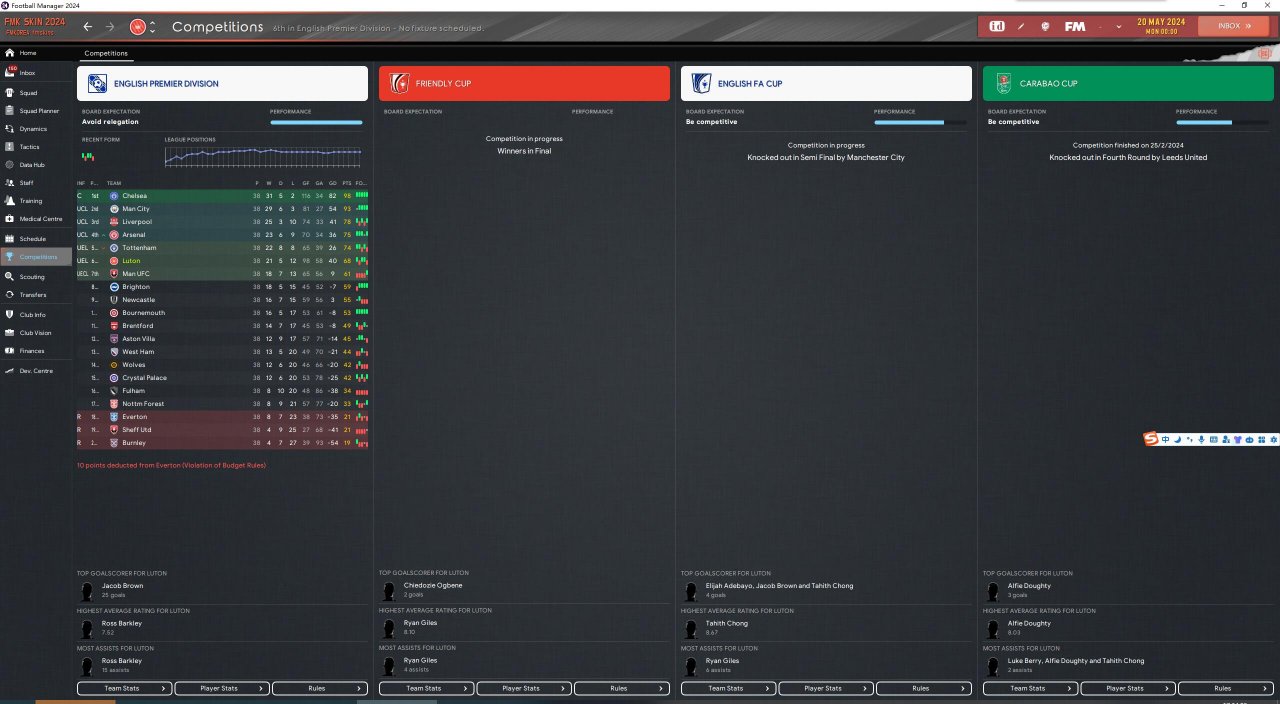Open Rules for English Premier Division

[x=320, y=688]
